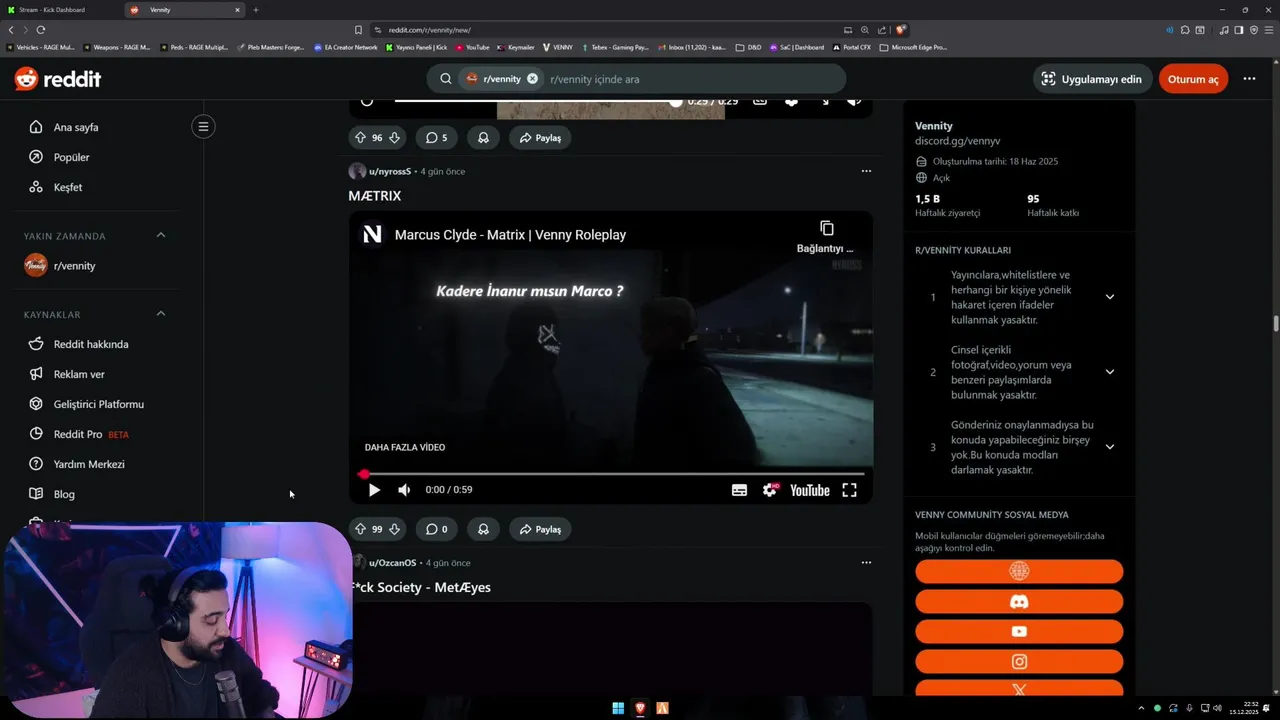Open options menu of the MÆTRIX post
Image resolution: width=1280 pixels, height=720 pixels.
click(x=866, y=171)
